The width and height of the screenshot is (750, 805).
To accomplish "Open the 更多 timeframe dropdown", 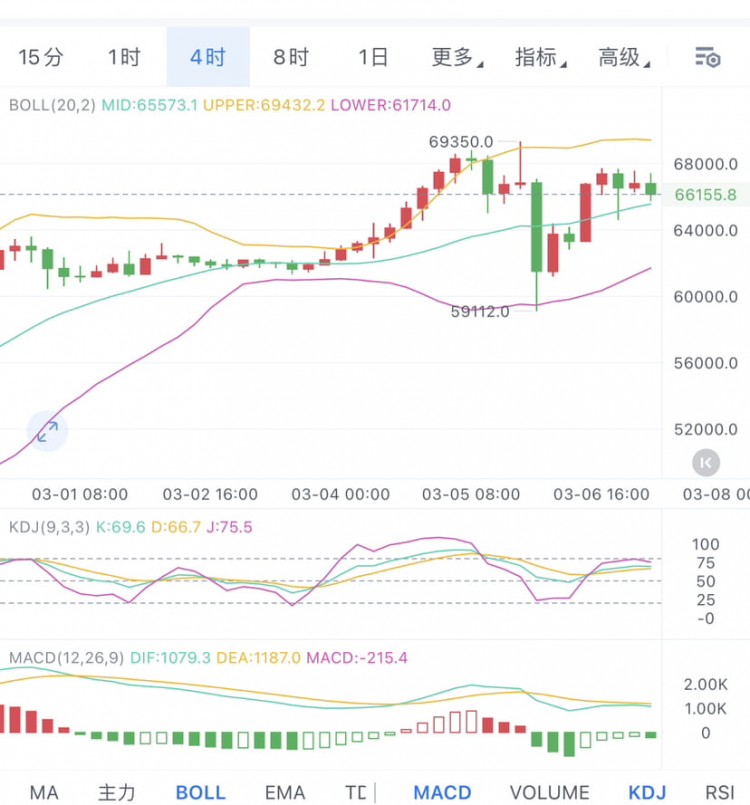I will [x=457, y=57].
